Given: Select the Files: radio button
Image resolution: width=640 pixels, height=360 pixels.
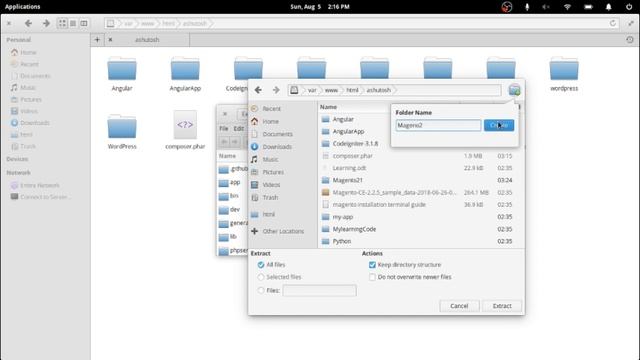Looking at the screenshot, I should point(261,291).
